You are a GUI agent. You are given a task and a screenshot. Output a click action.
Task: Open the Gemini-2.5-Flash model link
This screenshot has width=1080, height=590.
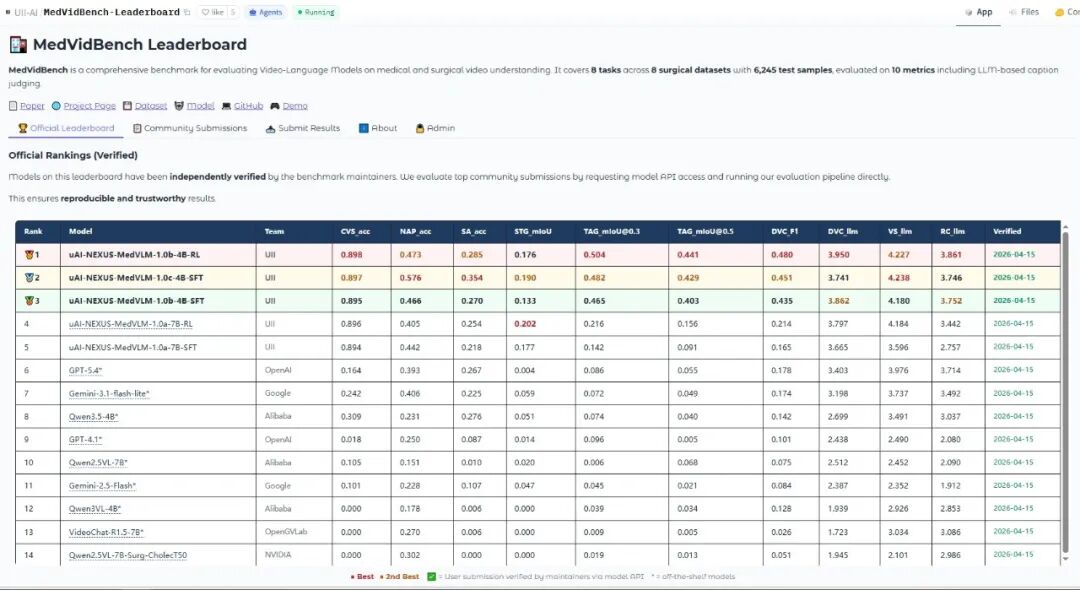click(103, 485)
